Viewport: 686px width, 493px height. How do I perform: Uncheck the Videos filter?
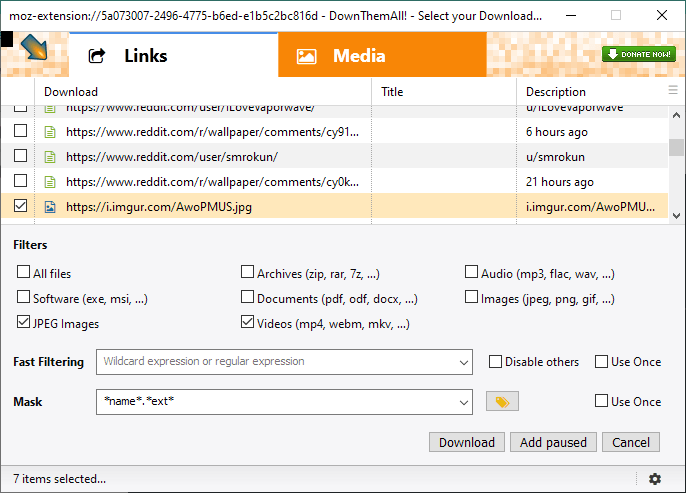pos(248,322)
